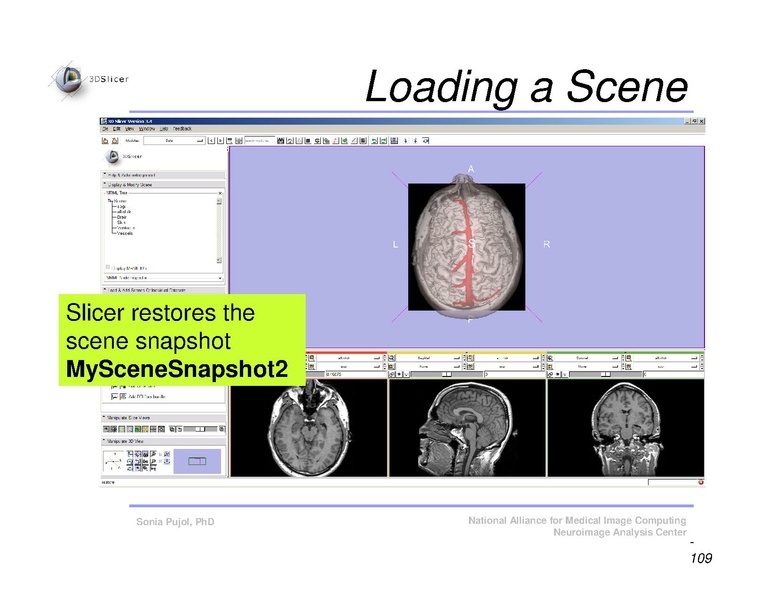Screen dimensions: 776x600
Task: Adjust the slice fade slider in Manipulate Slice Views
Action: tap(200, 429)
